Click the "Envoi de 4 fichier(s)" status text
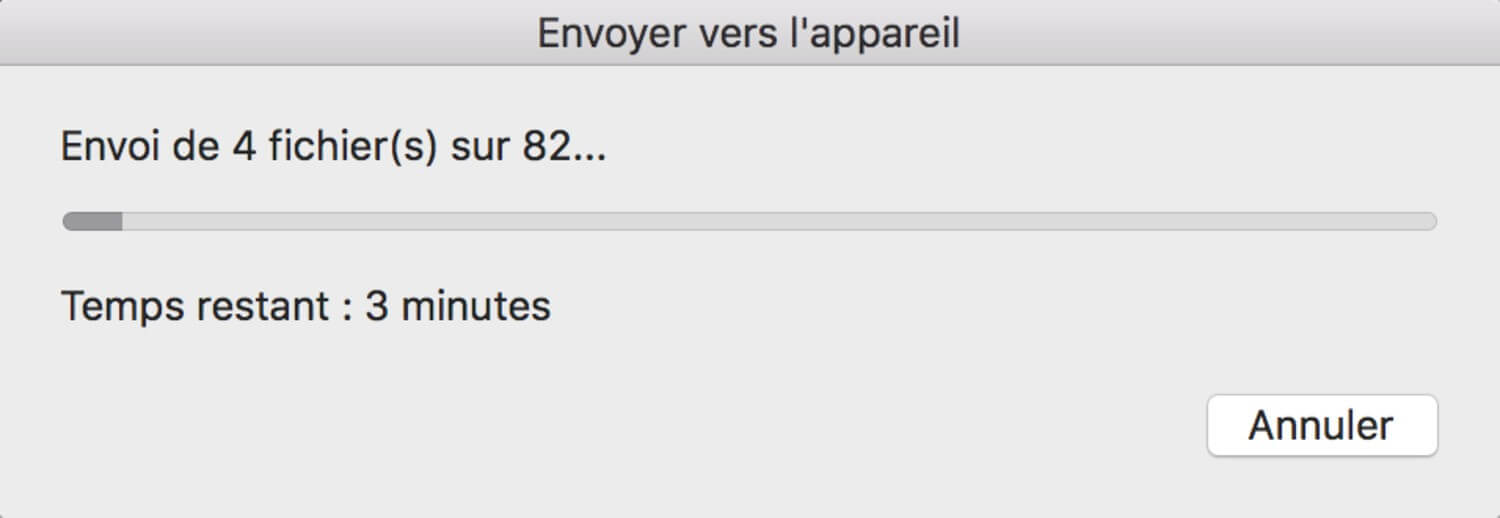The image size is (1500, 518). tap(249, 149)
